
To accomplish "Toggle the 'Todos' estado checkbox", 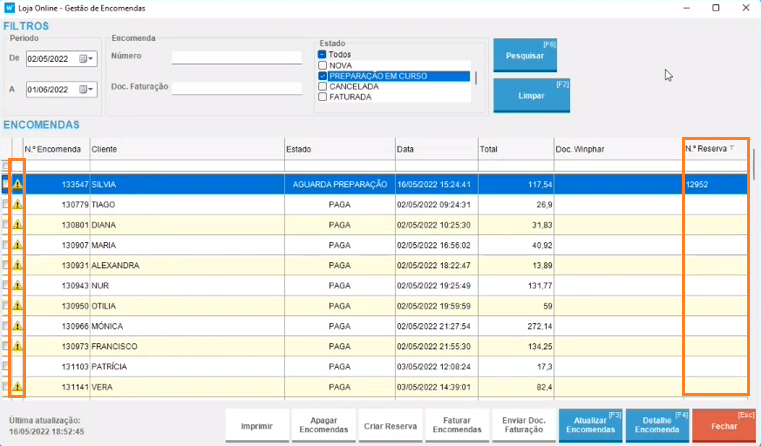I will pos(323,55).
